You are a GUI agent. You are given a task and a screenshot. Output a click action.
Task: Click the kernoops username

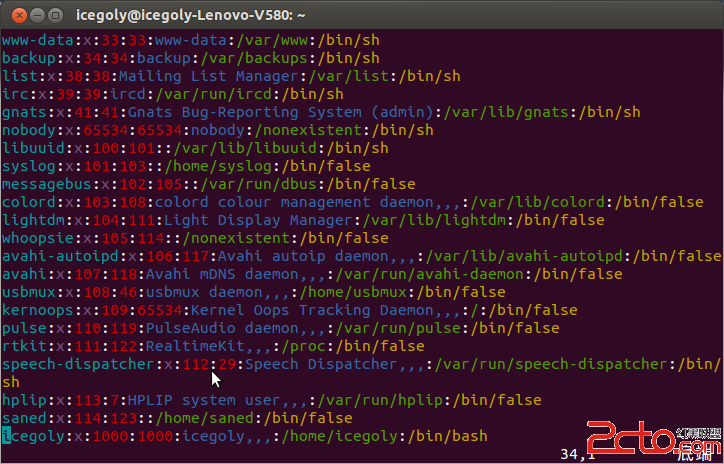[38, 310]
